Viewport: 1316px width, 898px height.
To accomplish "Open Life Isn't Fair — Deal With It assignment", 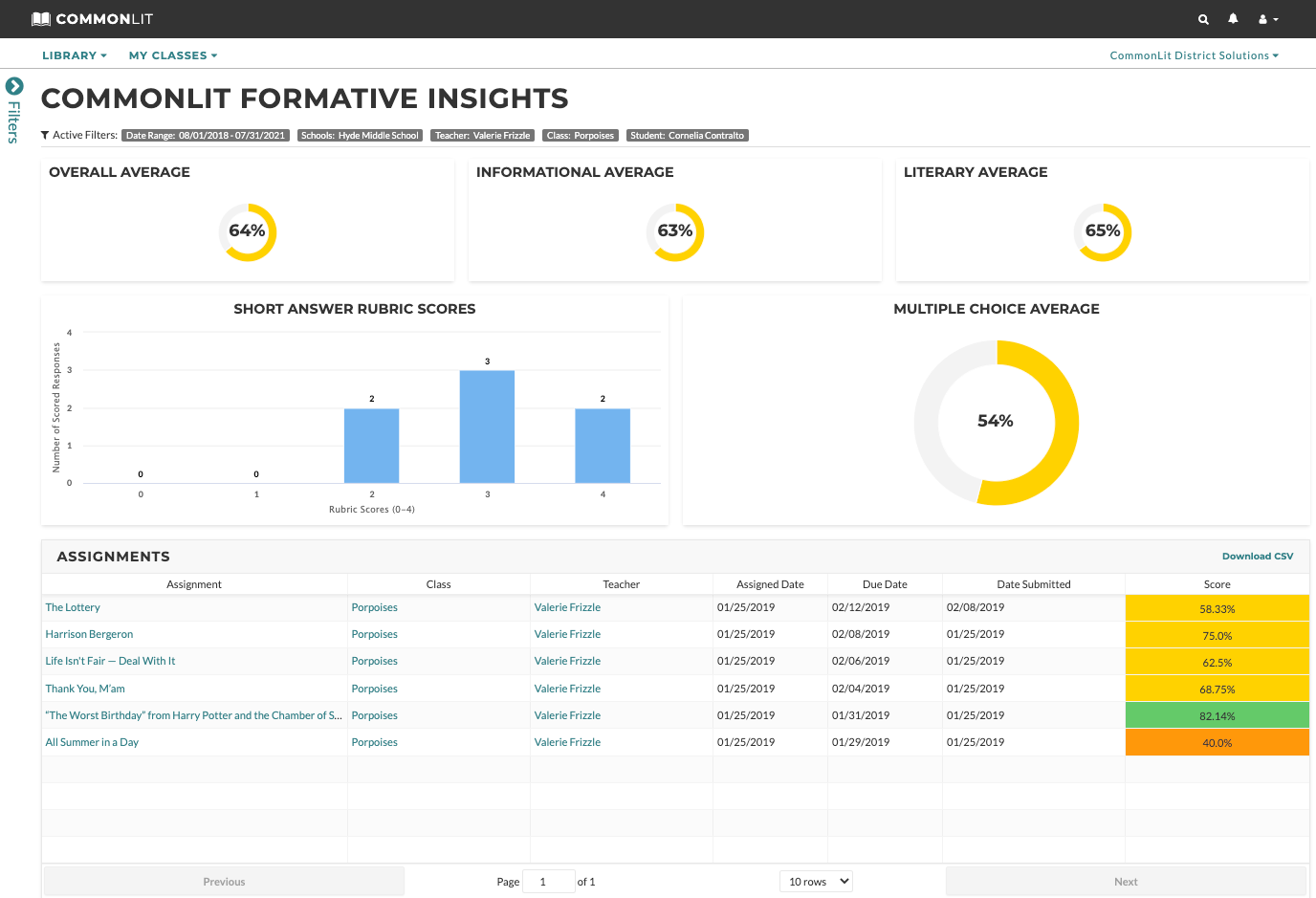I will click(110, 662).
